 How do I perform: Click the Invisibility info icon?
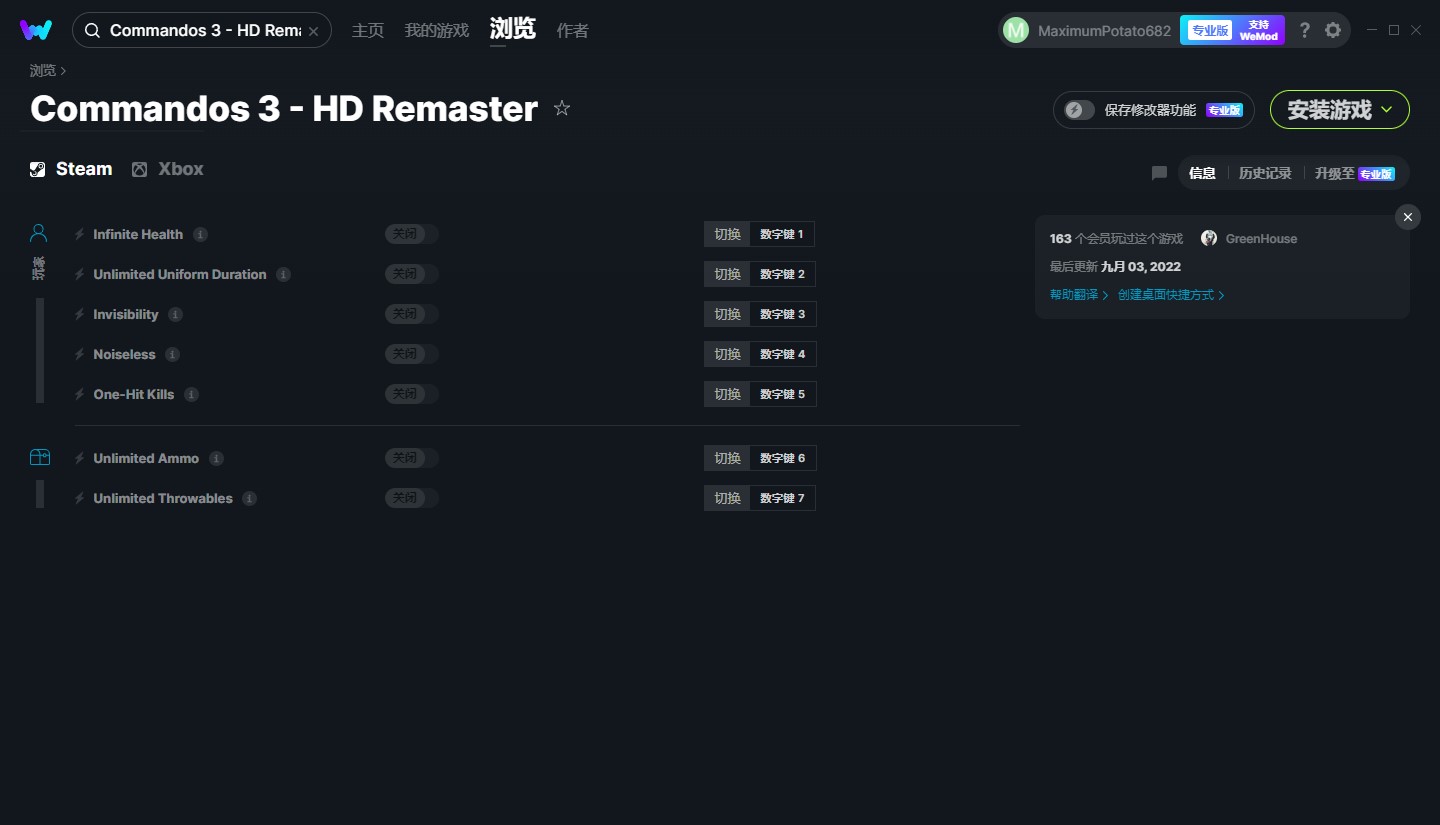(x=176, y=314)
